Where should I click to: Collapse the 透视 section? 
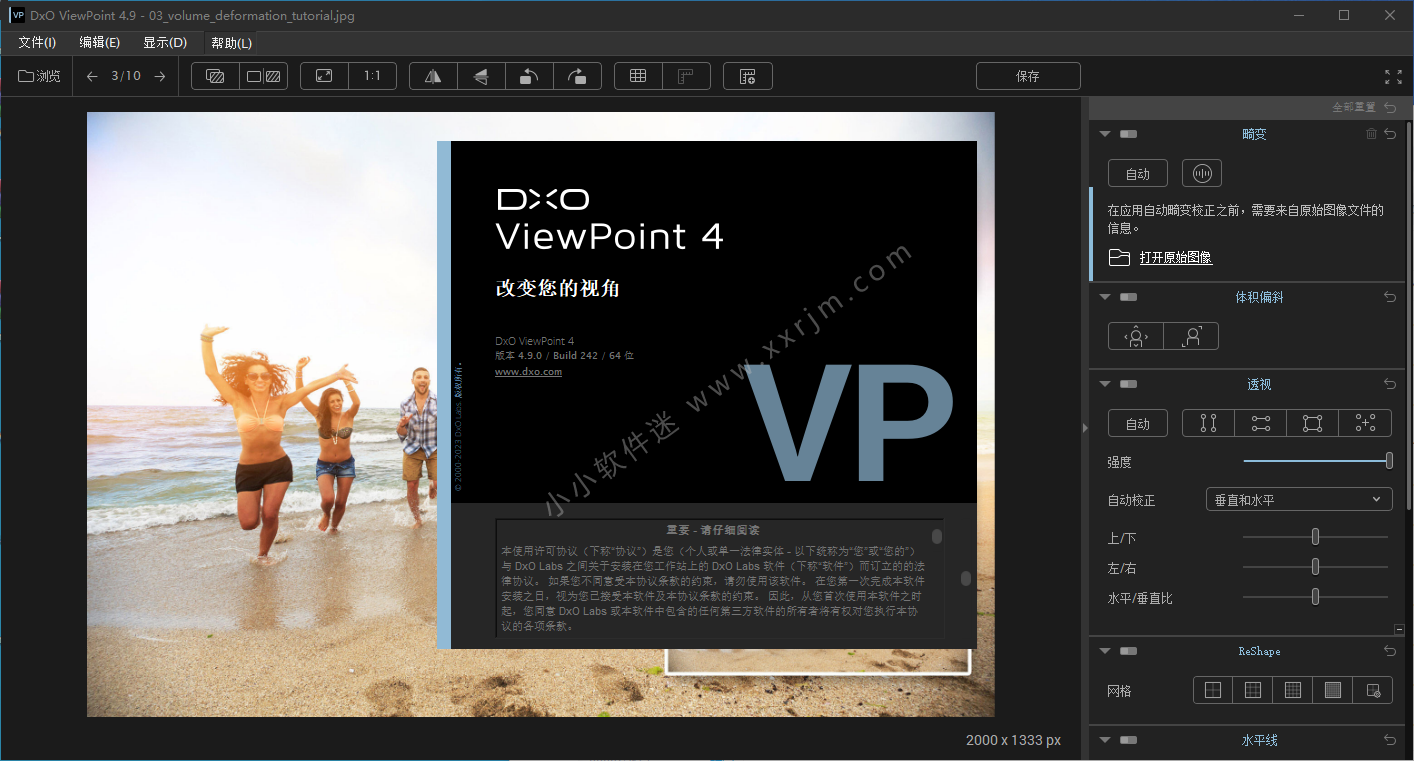1105,384
